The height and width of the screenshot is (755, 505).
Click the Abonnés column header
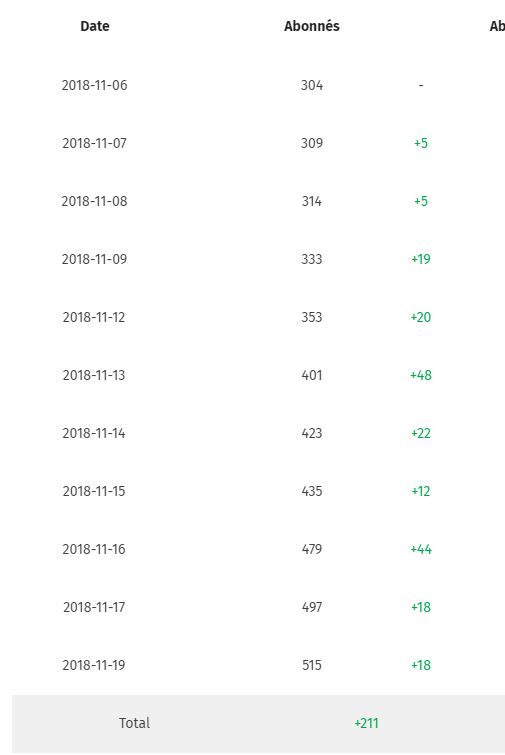pos(311,26)
